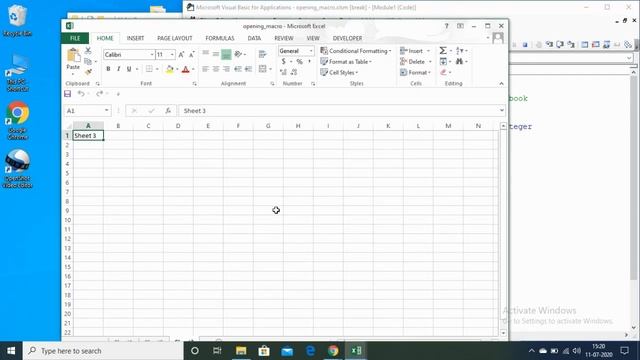Toggle Underline formatting
The width and height of the screenshot is (640, 360).
click(x=129, y=69)
